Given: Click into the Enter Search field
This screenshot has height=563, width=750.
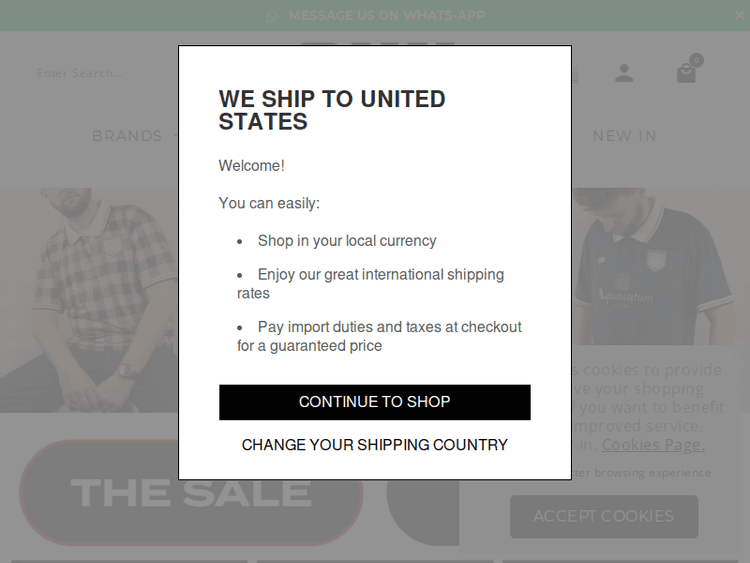Looking at the screenshot, I should pos(90,73).
